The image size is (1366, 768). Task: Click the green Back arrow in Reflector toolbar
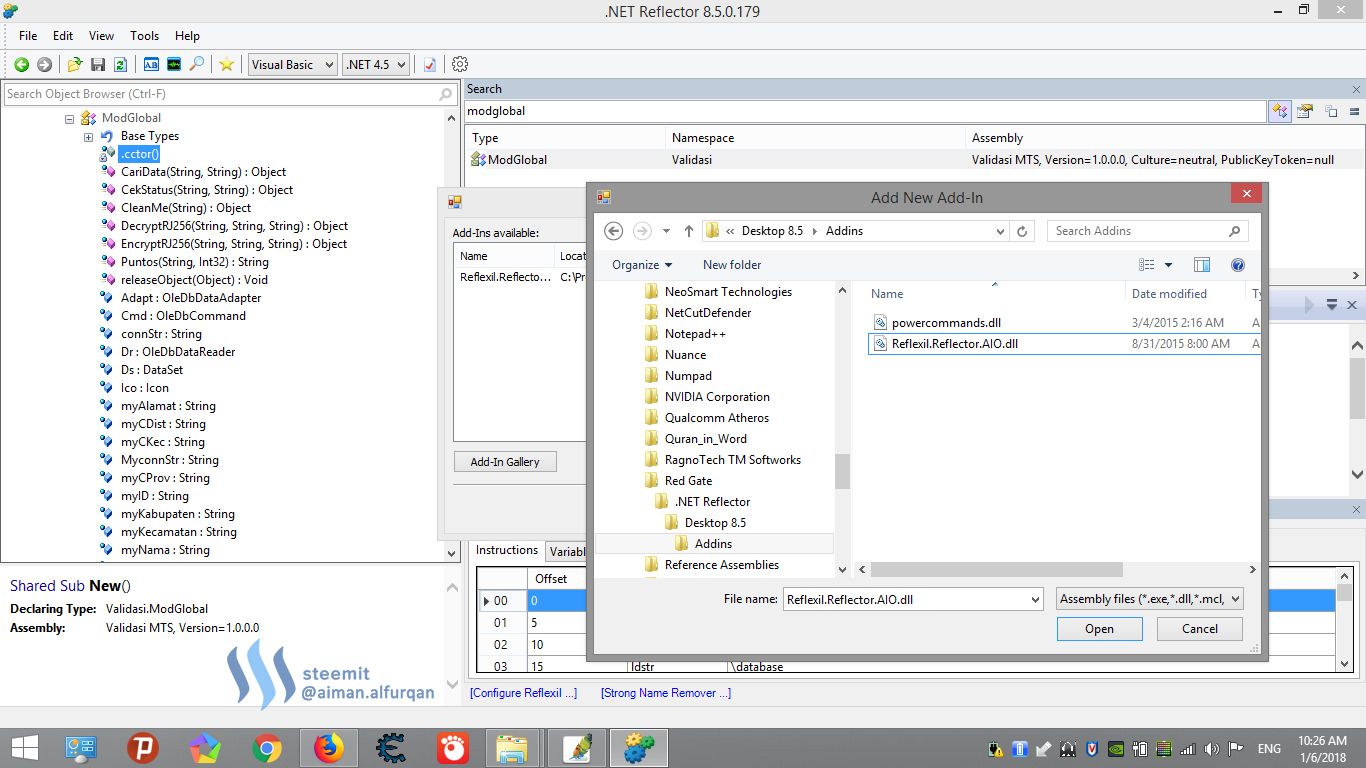21,64
